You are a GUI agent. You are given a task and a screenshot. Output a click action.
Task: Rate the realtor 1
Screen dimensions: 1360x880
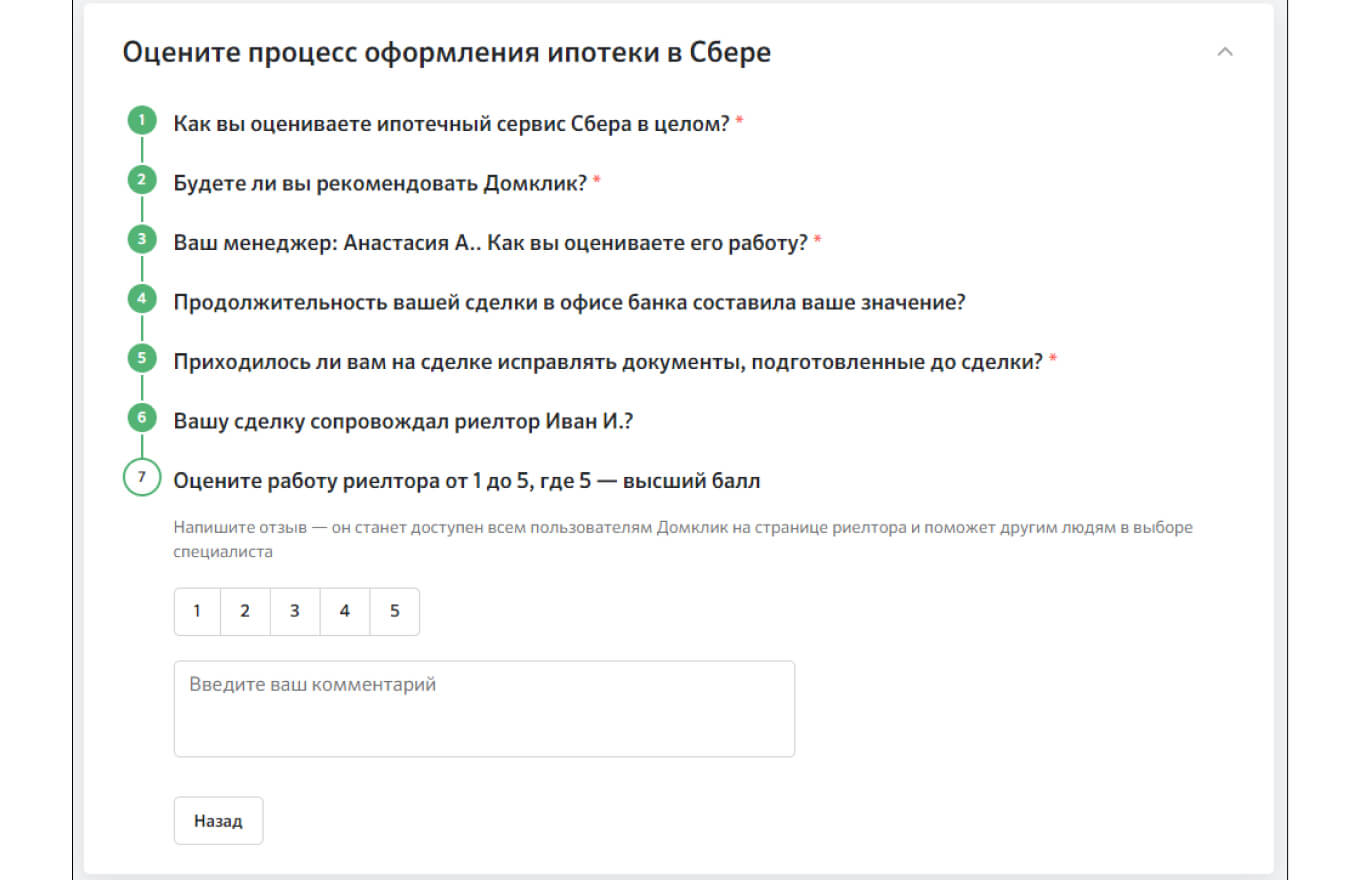pos(197,611)
